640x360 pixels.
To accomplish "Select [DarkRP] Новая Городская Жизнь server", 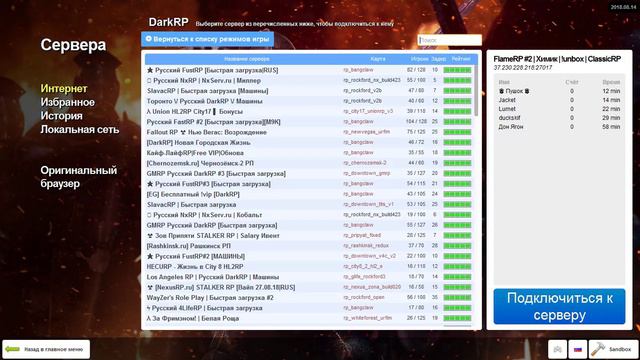I will point(309,142).
